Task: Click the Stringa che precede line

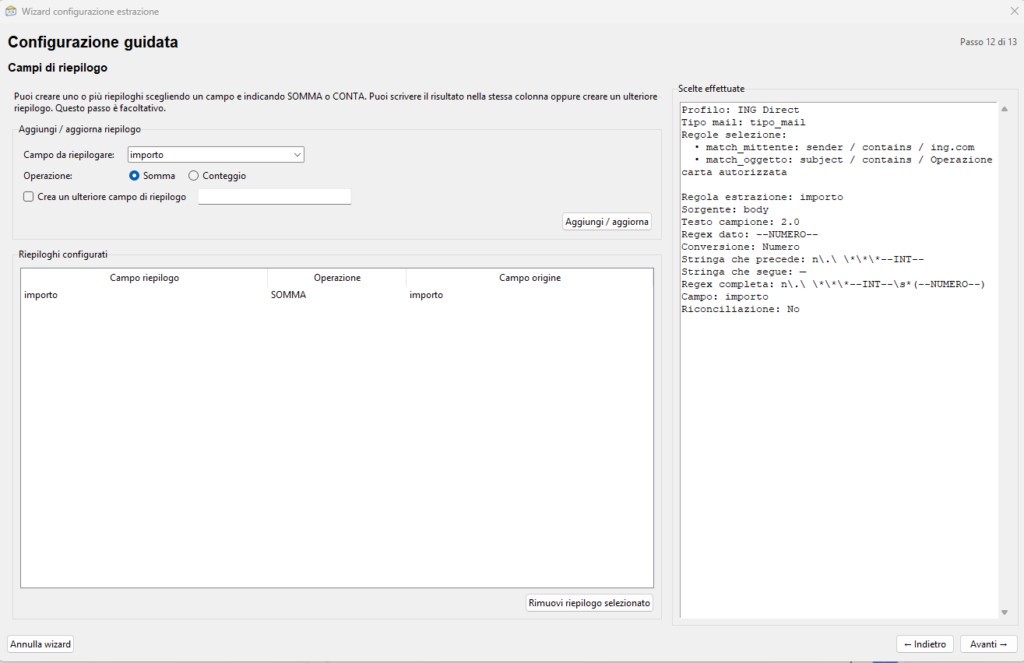Action: 803,259
